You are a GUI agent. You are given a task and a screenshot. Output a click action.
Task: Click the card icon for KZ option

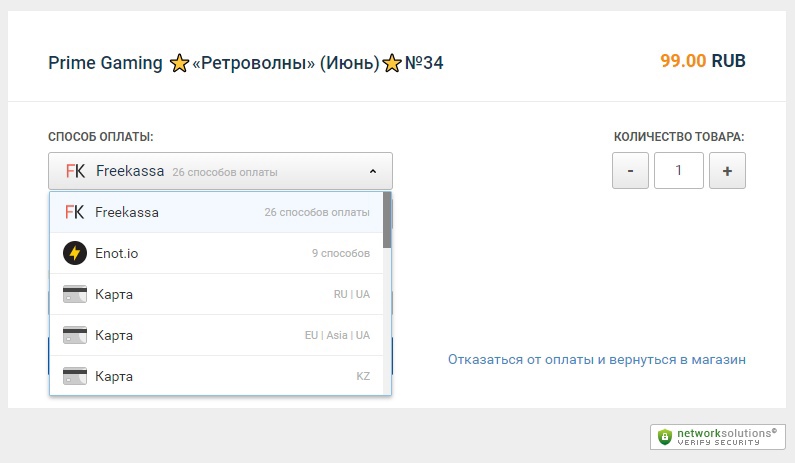(75, 376)
